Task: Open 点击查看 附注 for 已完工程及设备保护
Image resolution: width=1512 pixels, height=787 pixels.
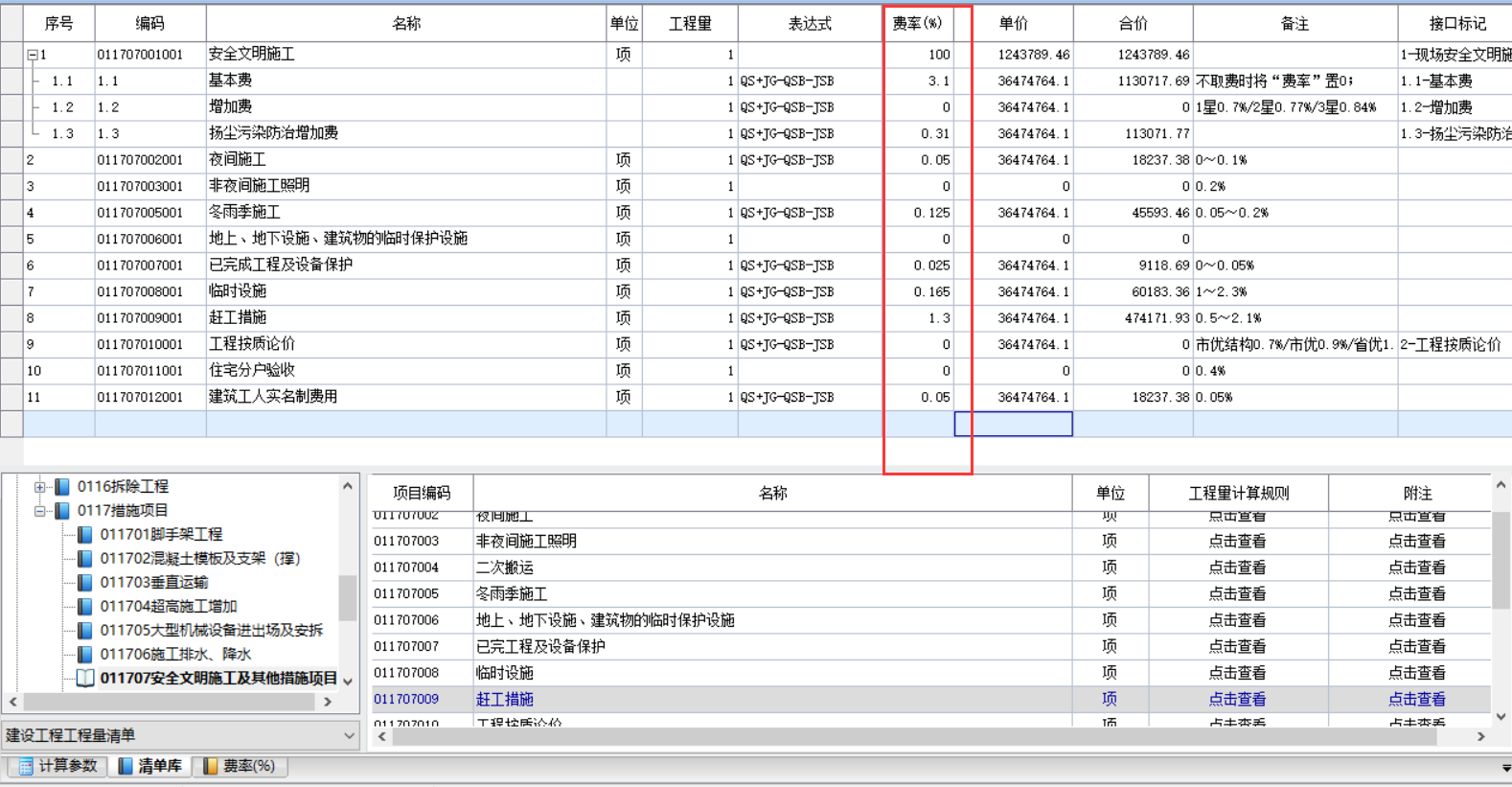Action: (x=1417, y=647)
